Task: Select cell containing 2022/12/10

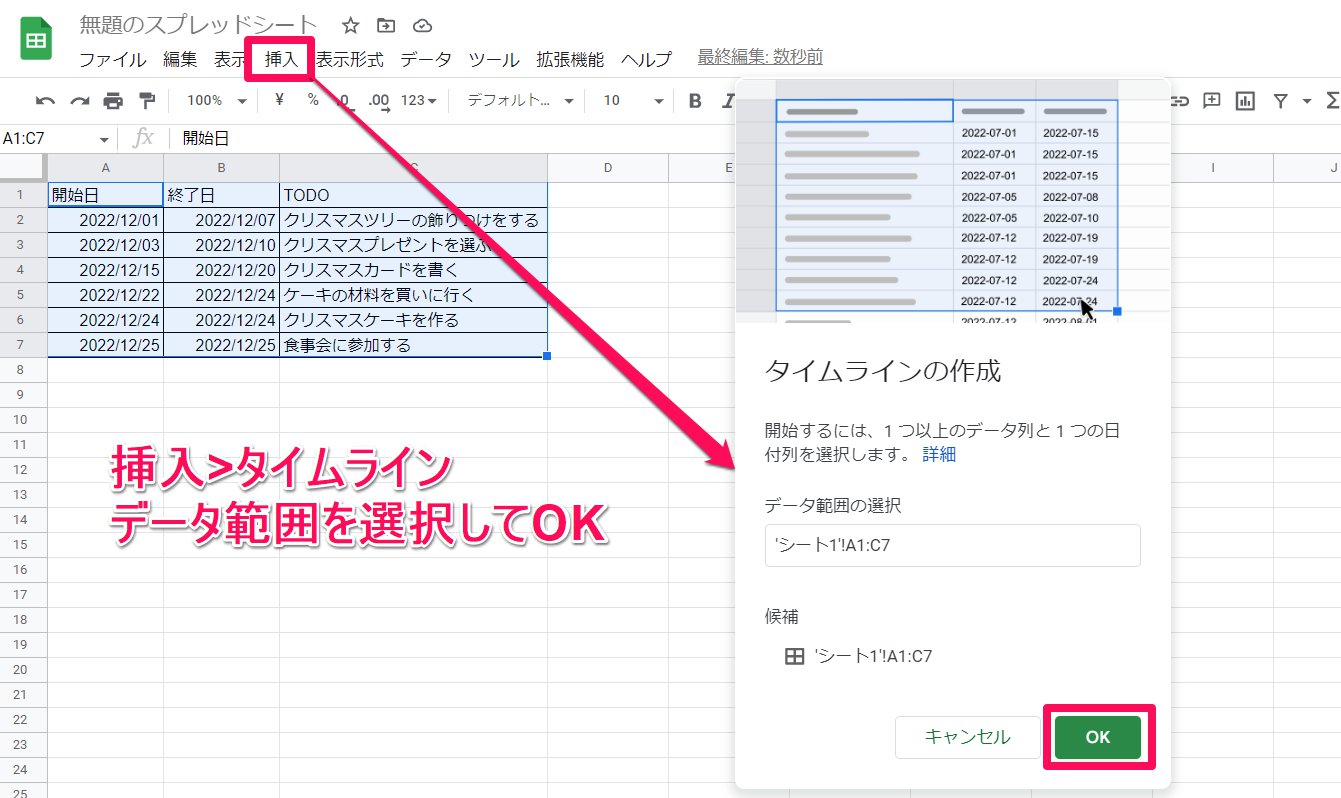Action: (x=222, y=245)
